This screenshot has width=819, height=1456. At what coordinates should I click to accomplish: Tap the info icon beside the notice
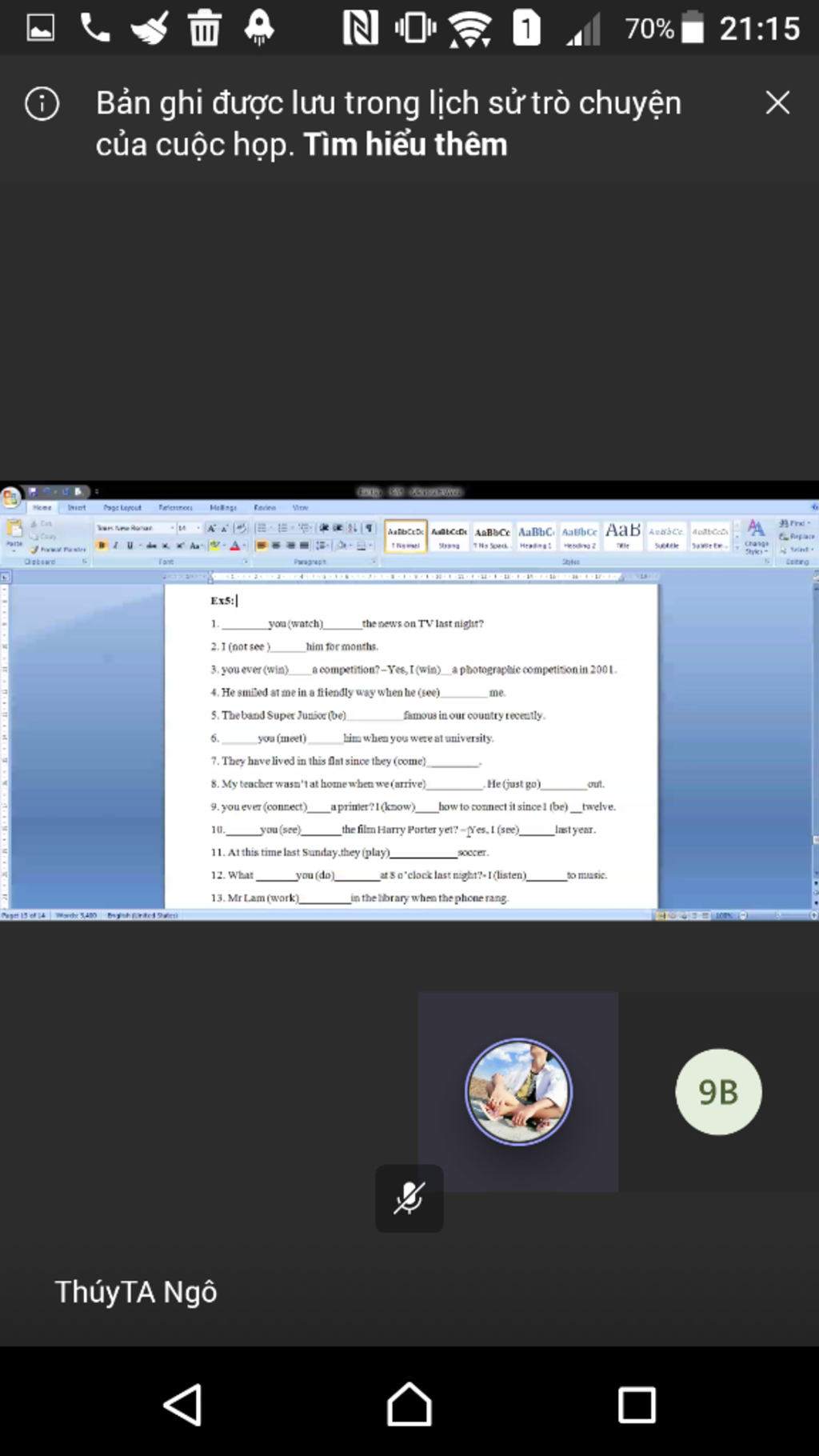tap(42, 103)
